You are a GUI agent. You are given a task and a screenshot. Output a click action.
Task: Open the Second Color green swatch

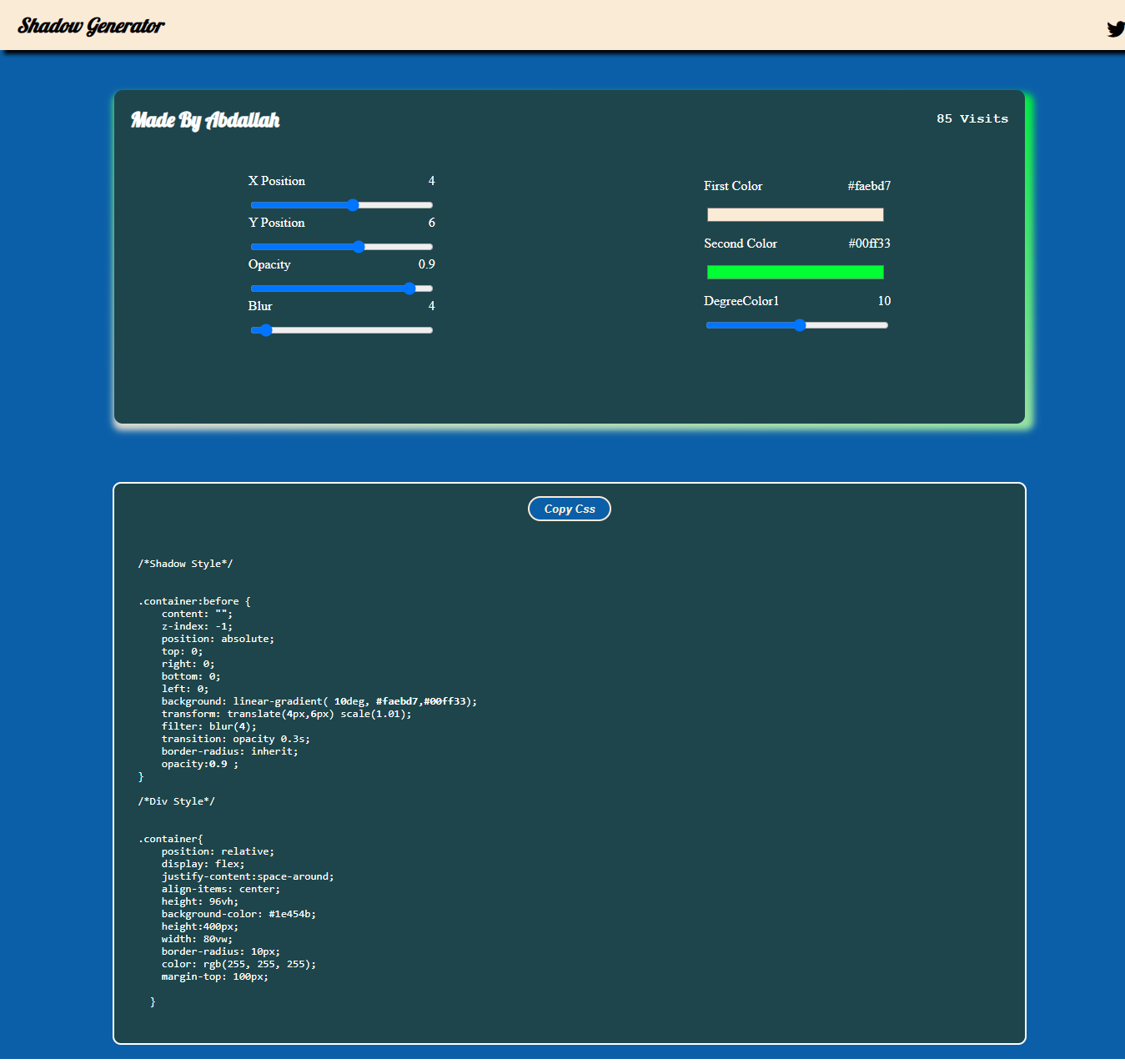point(796,273)
